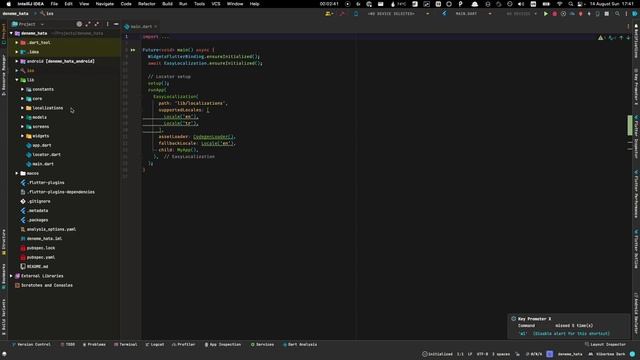Click the purple theme icon in status bar

pyautogui.click(x=549, y=354)
